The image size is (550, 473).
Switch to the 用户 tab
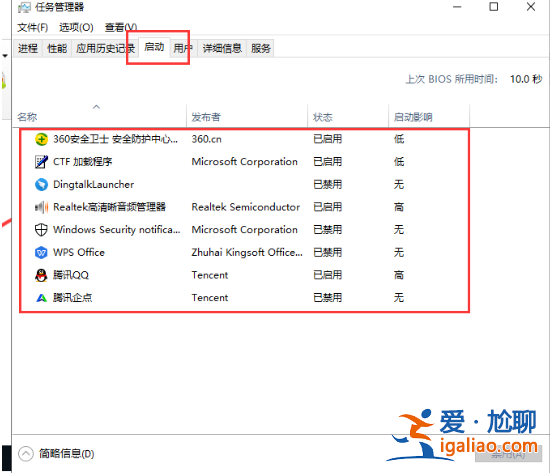pyautogui.click(x=183, y=48)
